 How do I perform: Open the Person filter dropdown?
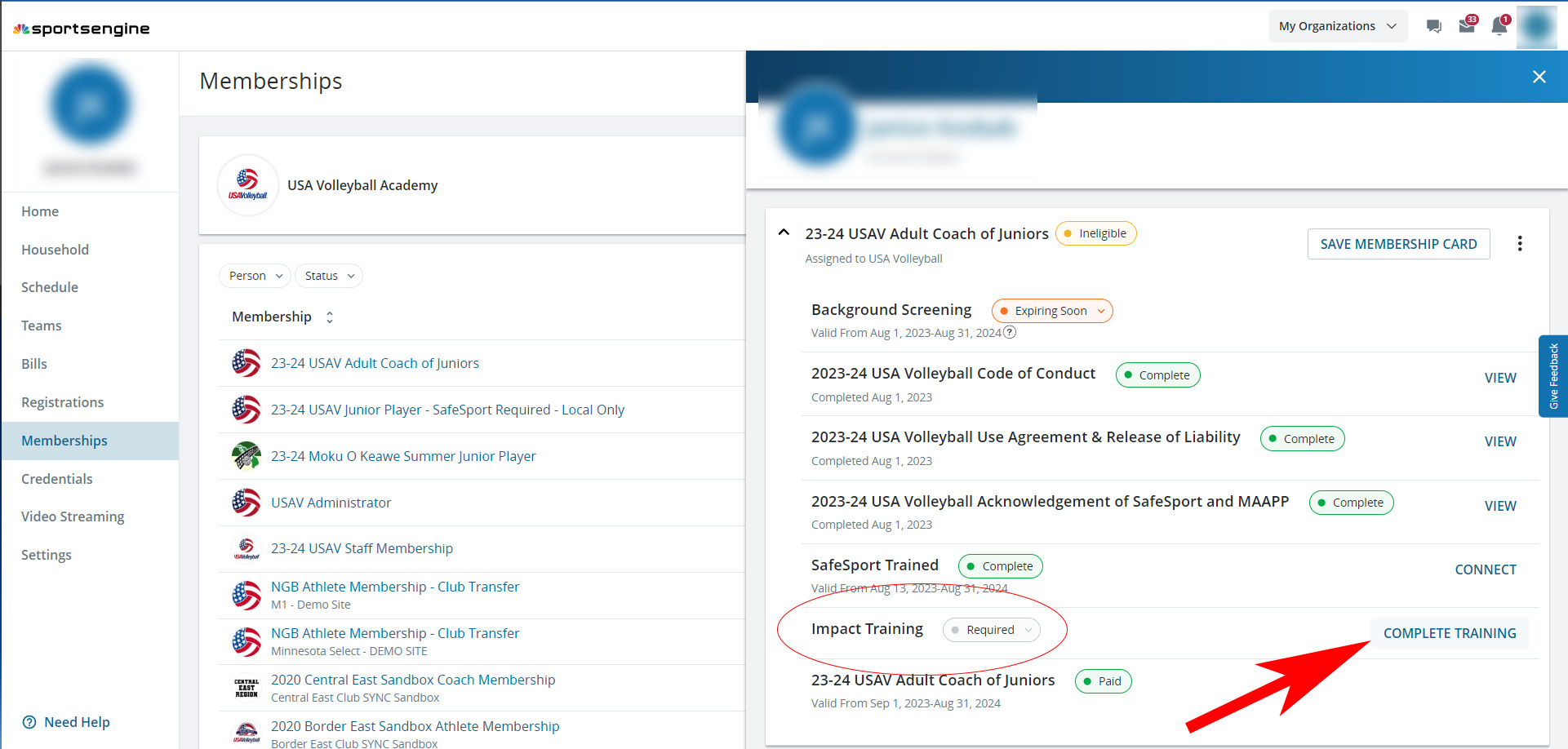[255, 276]
